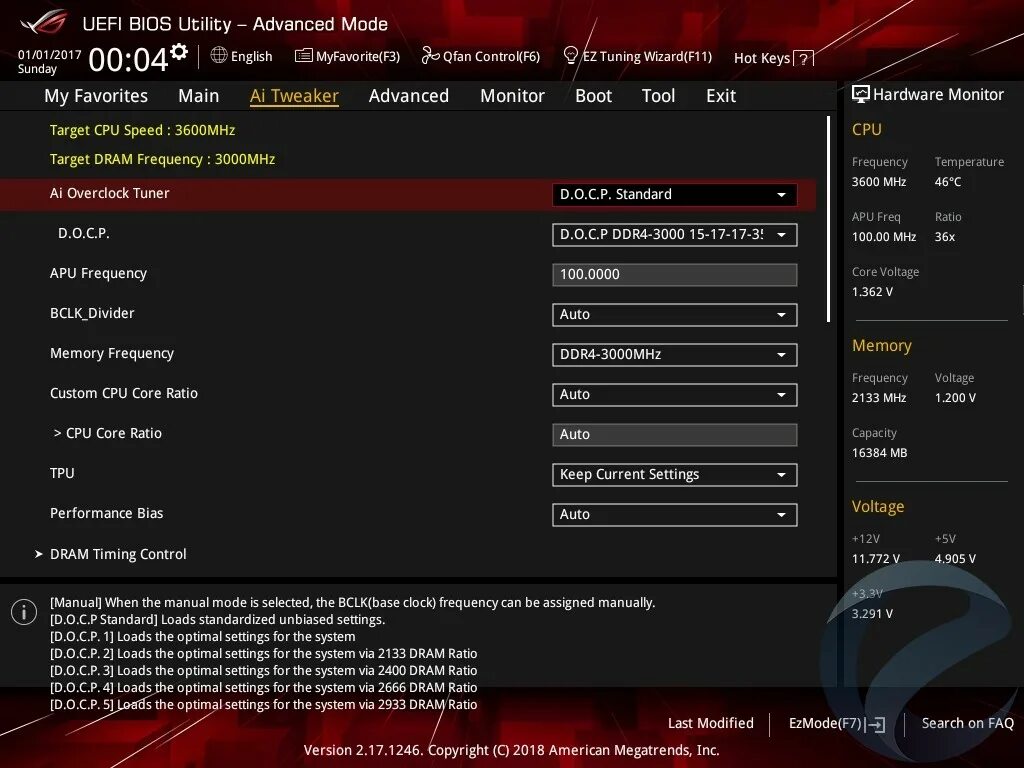The image size is (1024, 768).
Task: Open MyFavorite(F3)
Action: [347, 56]
